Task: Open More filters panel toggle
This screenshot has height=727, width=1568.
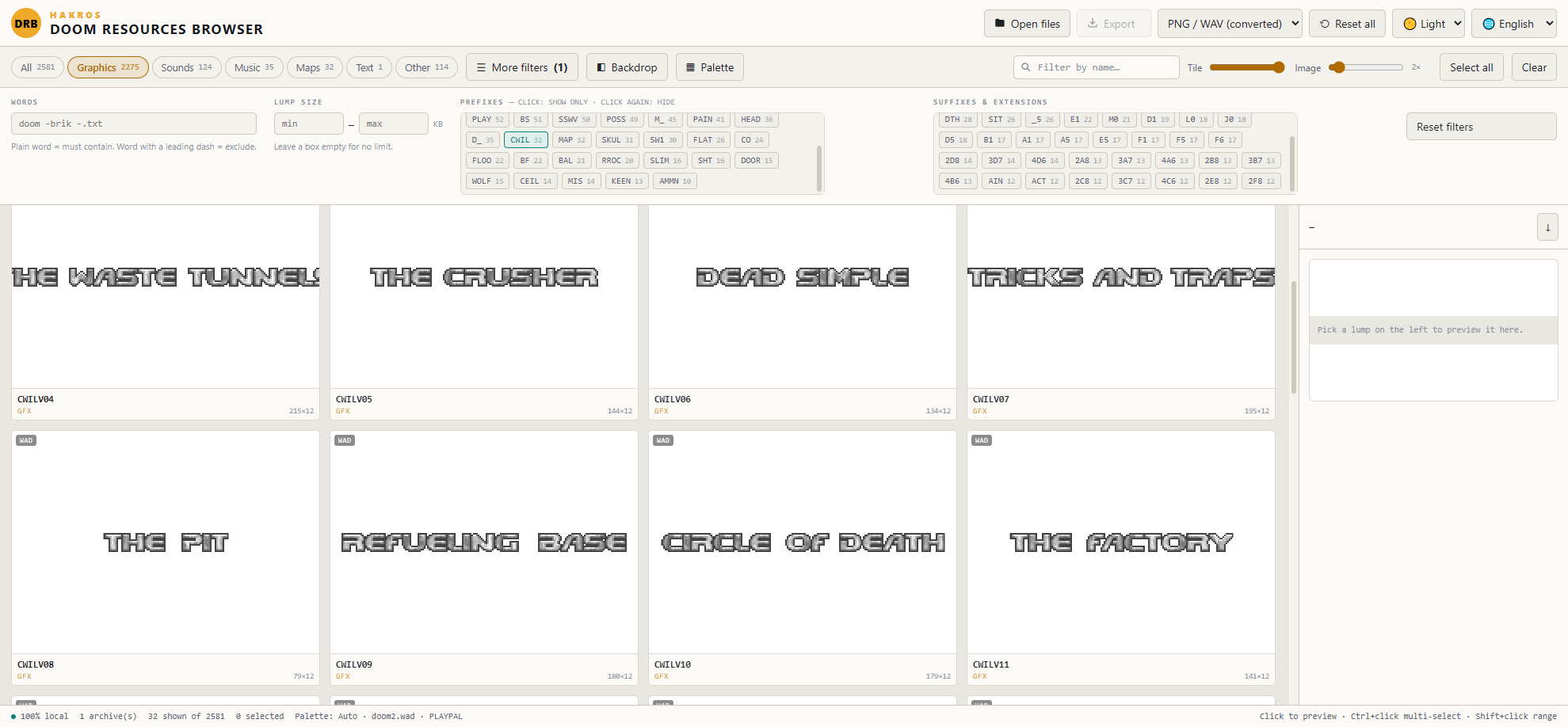Action: (522, 67)
